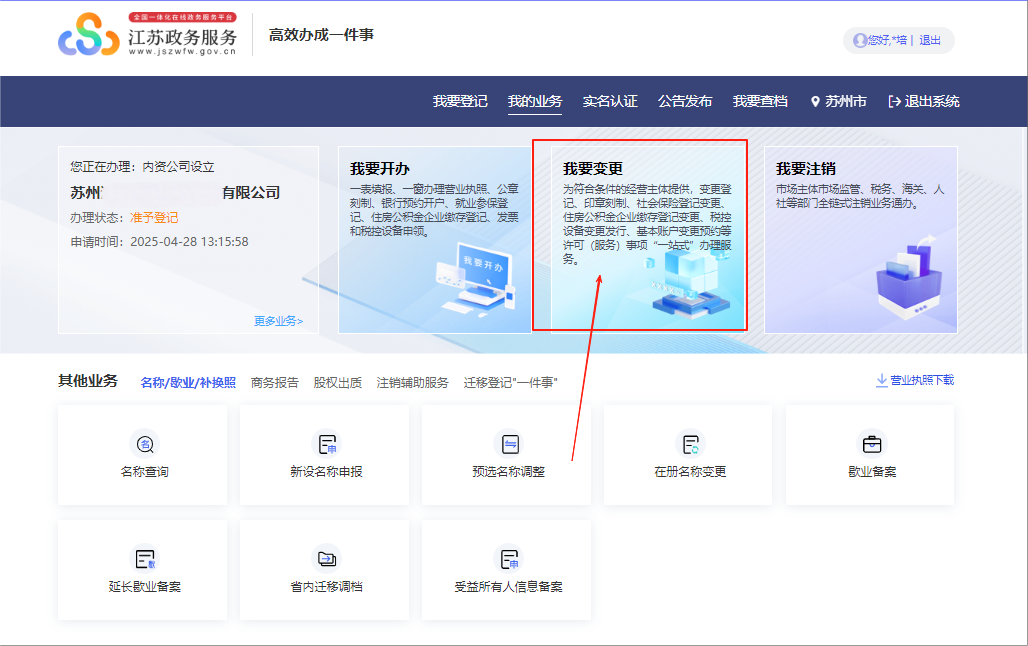Viewport: 1028px width, 646px height.
Task: Click the www.jszwfw.gov.cn site address text
Action: [182, 51]
